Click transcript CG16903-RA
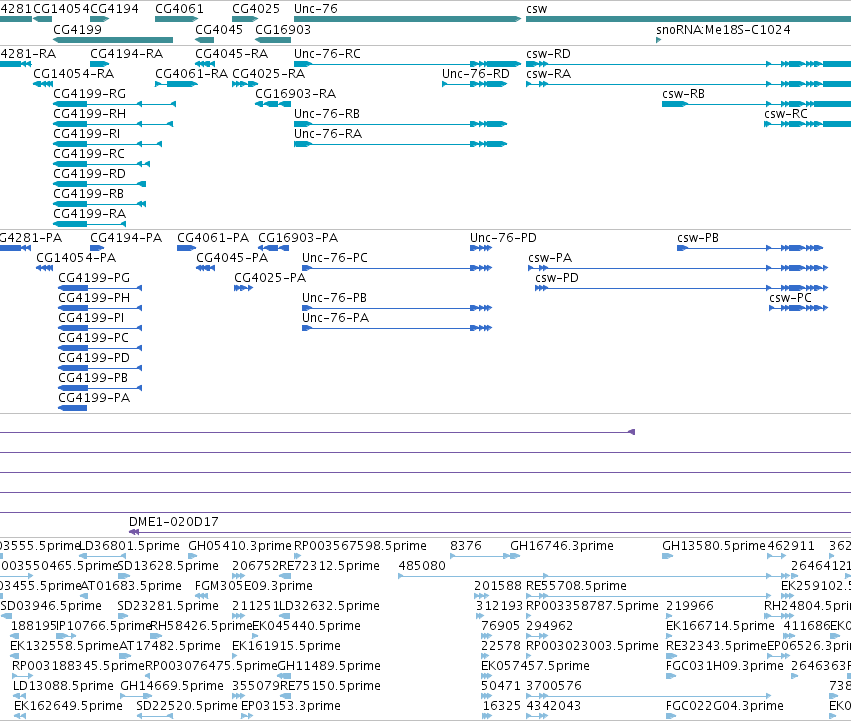Image resolution: width=851 pixels, height=721 pixels. pyautogui.click(x=295, y=94)
